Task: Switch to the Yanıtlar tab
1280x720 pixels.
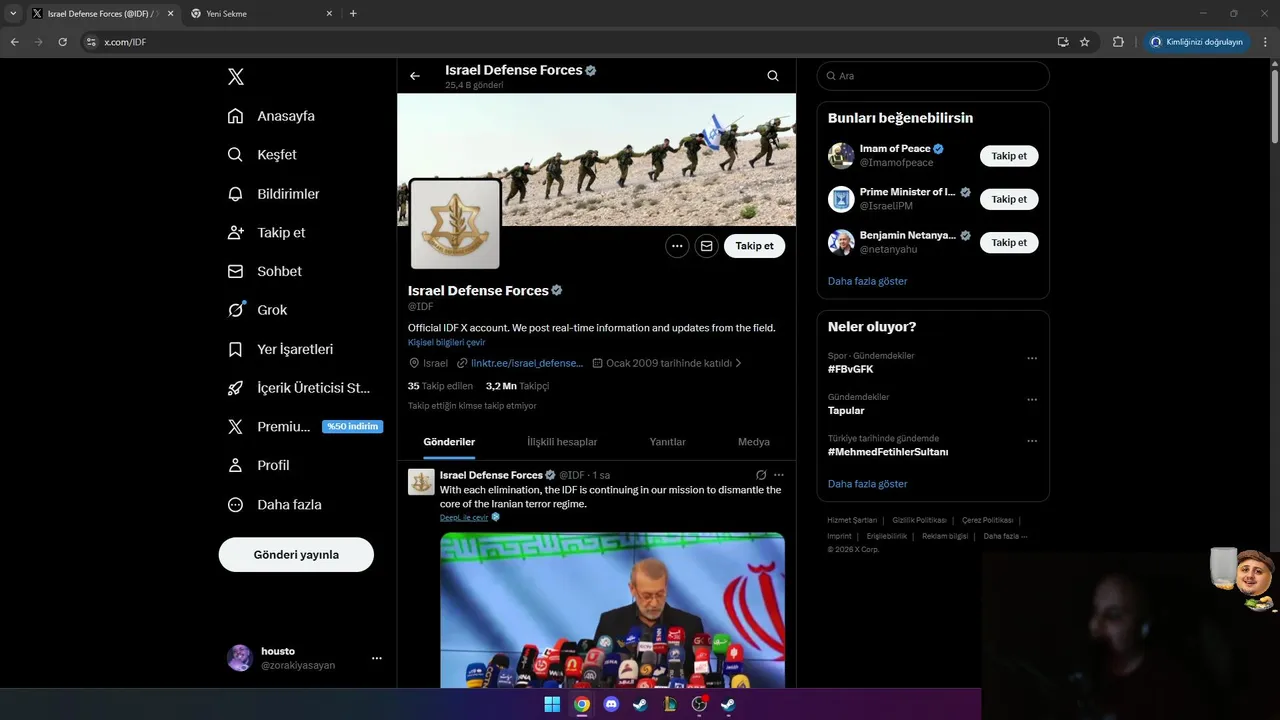Action: pyautogui.click(x=668, y=442)
